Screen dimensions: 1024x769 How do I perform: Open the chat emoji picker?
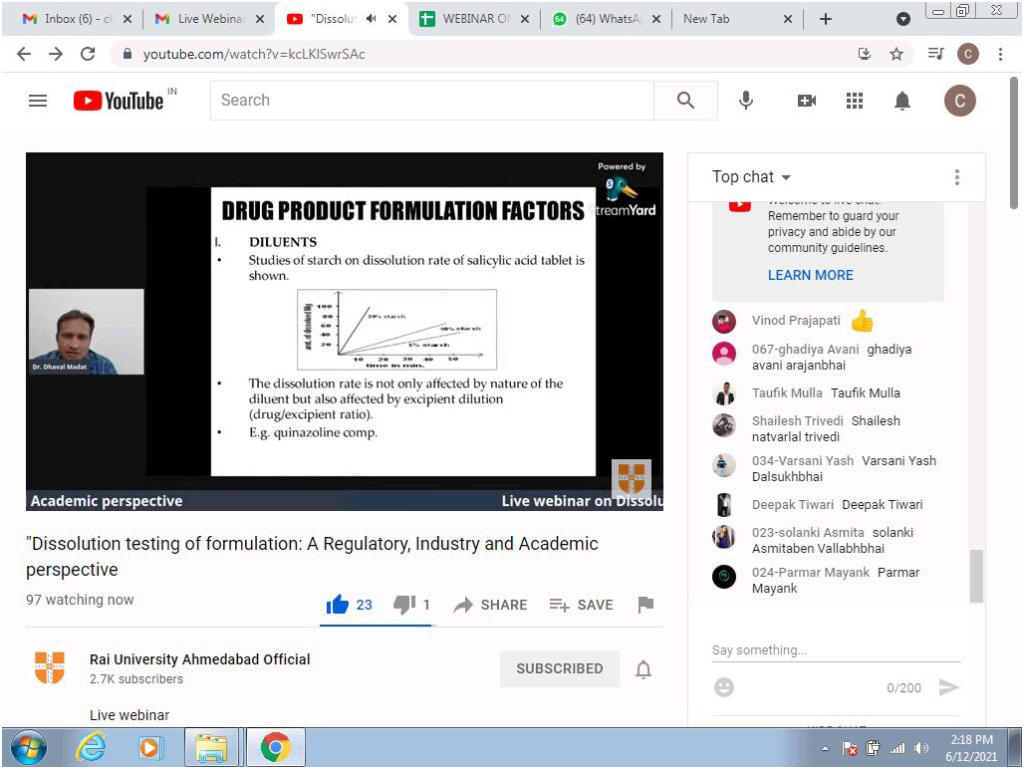(x=724, y=687)
